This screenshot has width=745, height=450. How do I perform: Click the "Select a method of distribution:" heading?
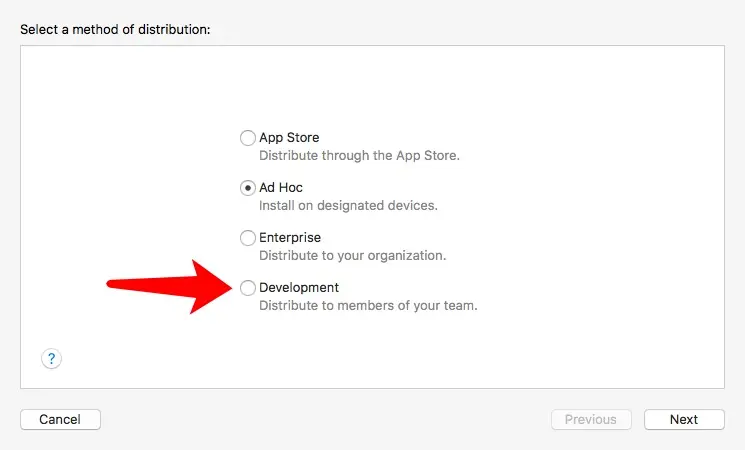[115, 30]
